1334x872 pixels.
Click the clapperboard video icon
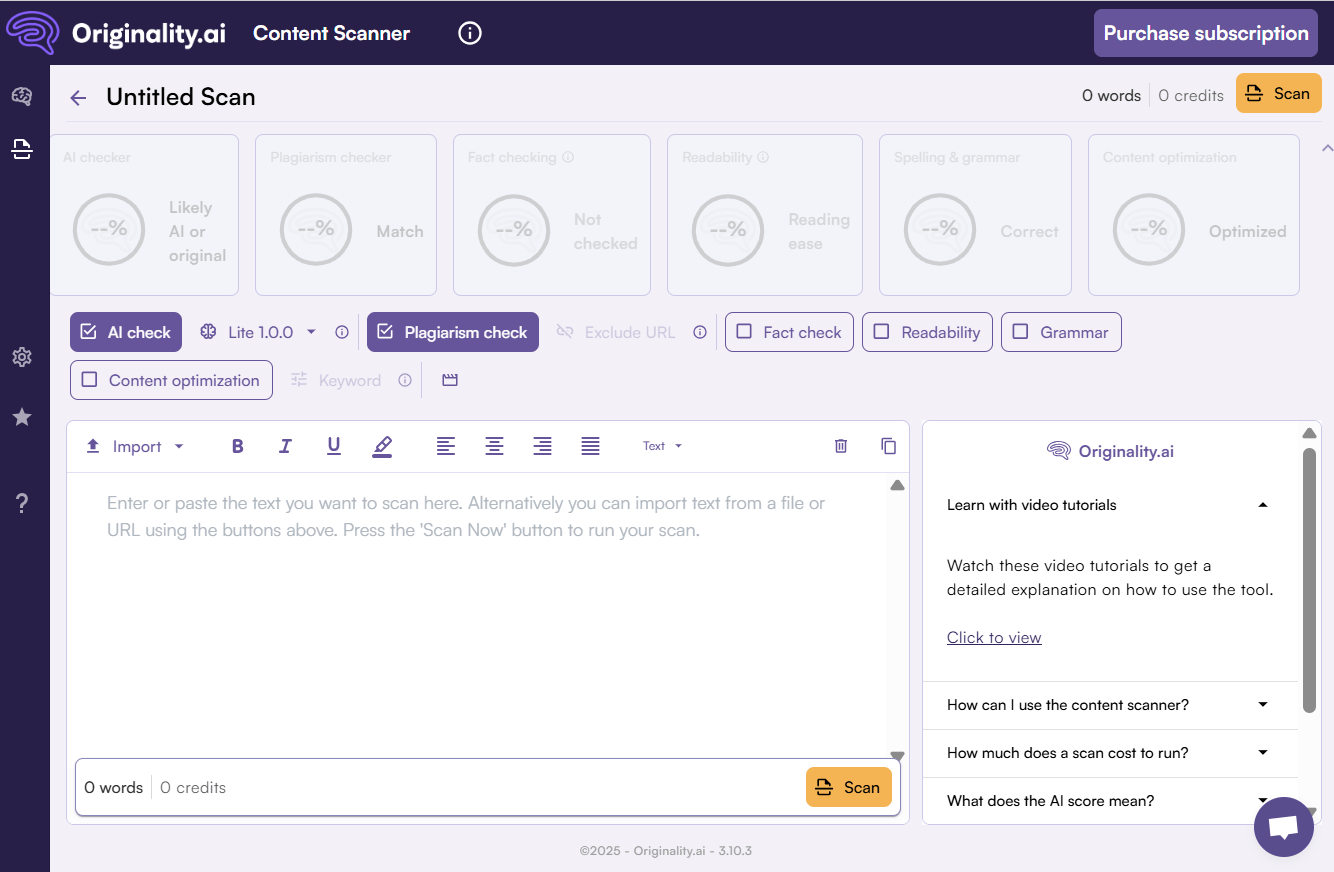pos(450,380)
